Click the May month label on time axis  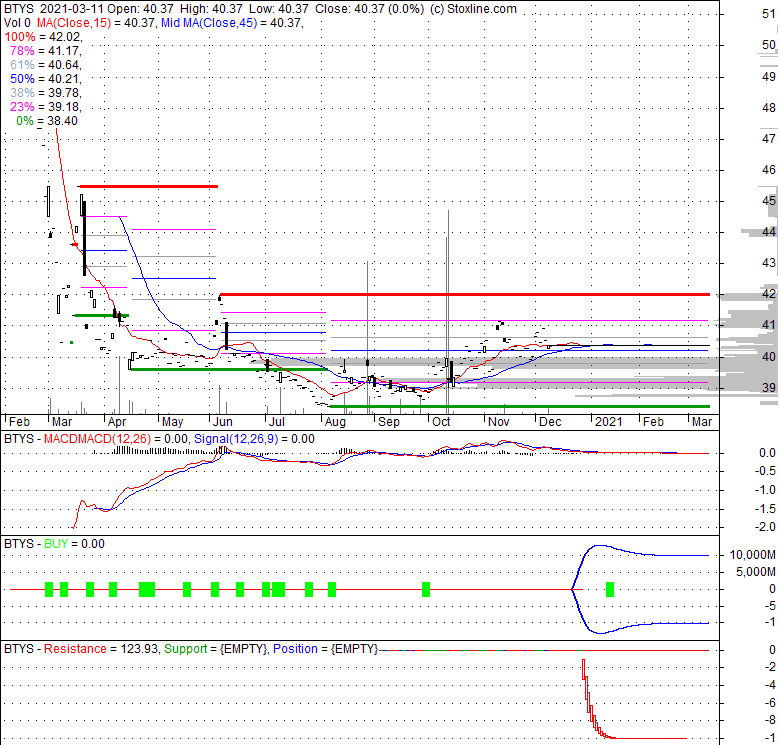click(x=173, y=422)
